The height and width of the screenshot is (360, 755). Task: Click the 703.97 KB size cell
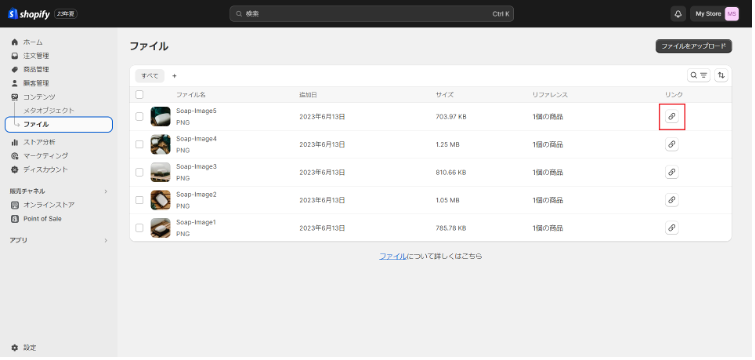pos(451,116)
